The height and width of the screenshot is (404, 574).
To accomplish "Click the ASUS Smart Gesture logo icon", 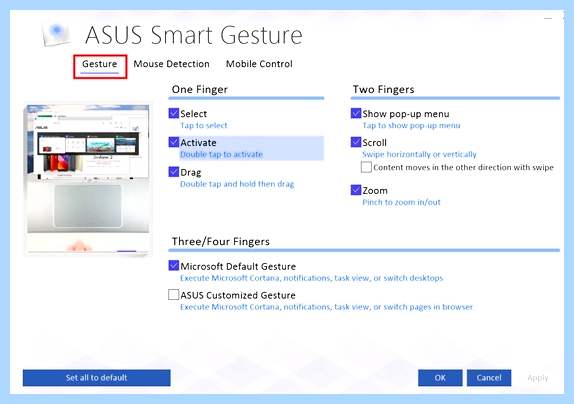I will click(x=56, y=34).
